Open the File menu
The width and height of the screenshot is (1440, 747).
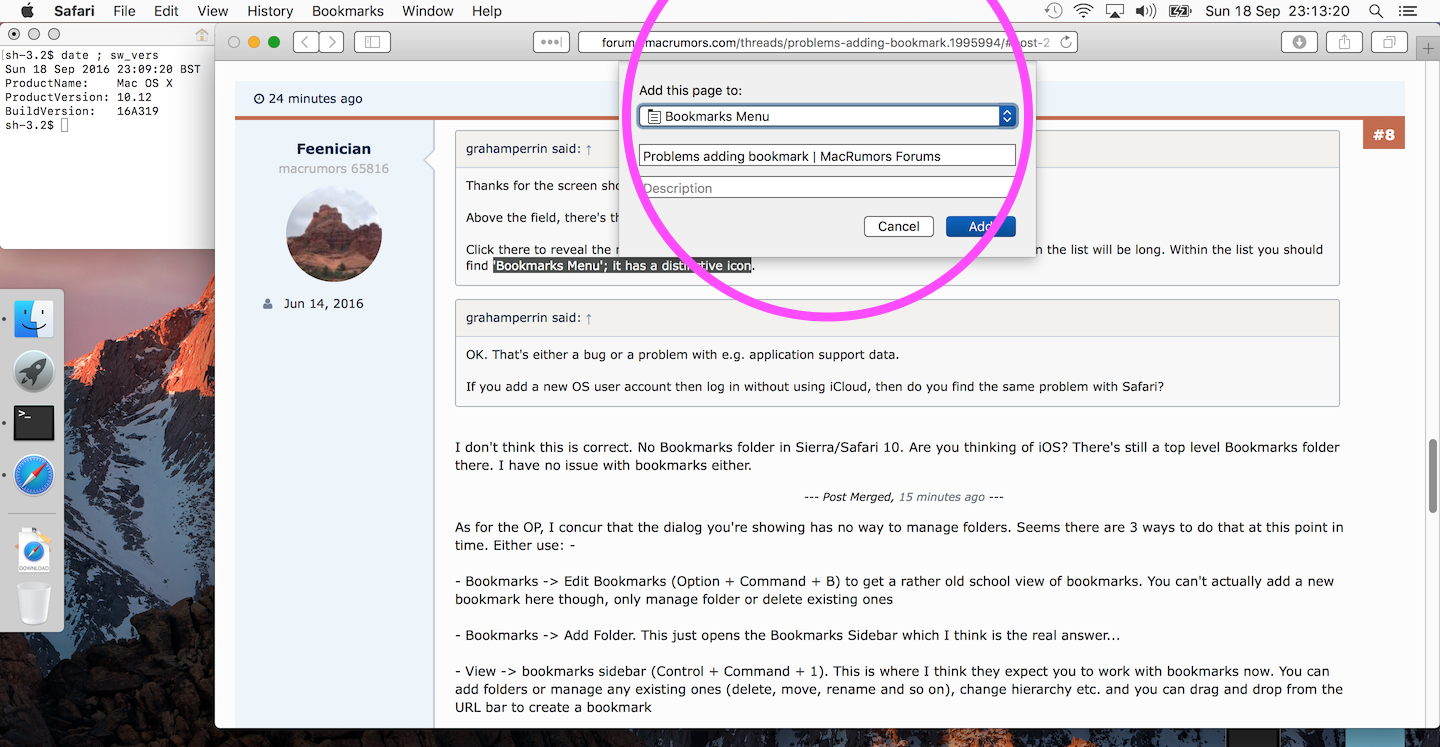click(x=124, y=11)
